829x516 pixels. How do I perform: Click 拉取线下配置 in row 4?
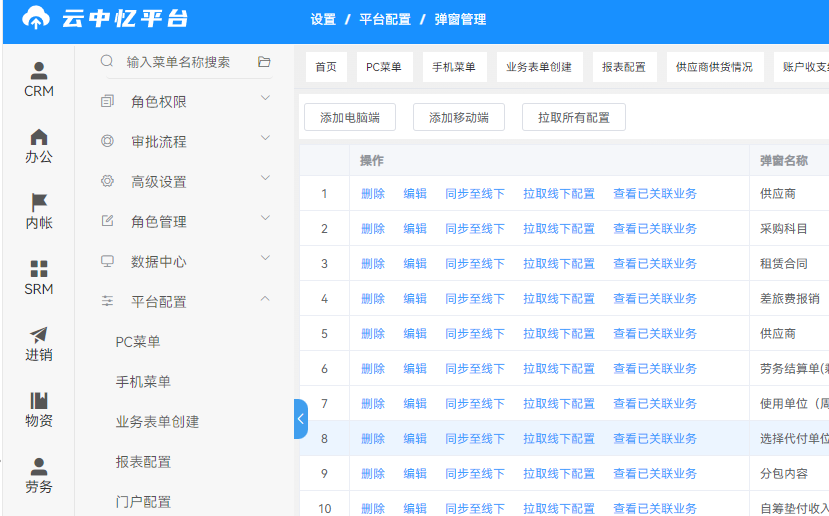coord(559,298)
